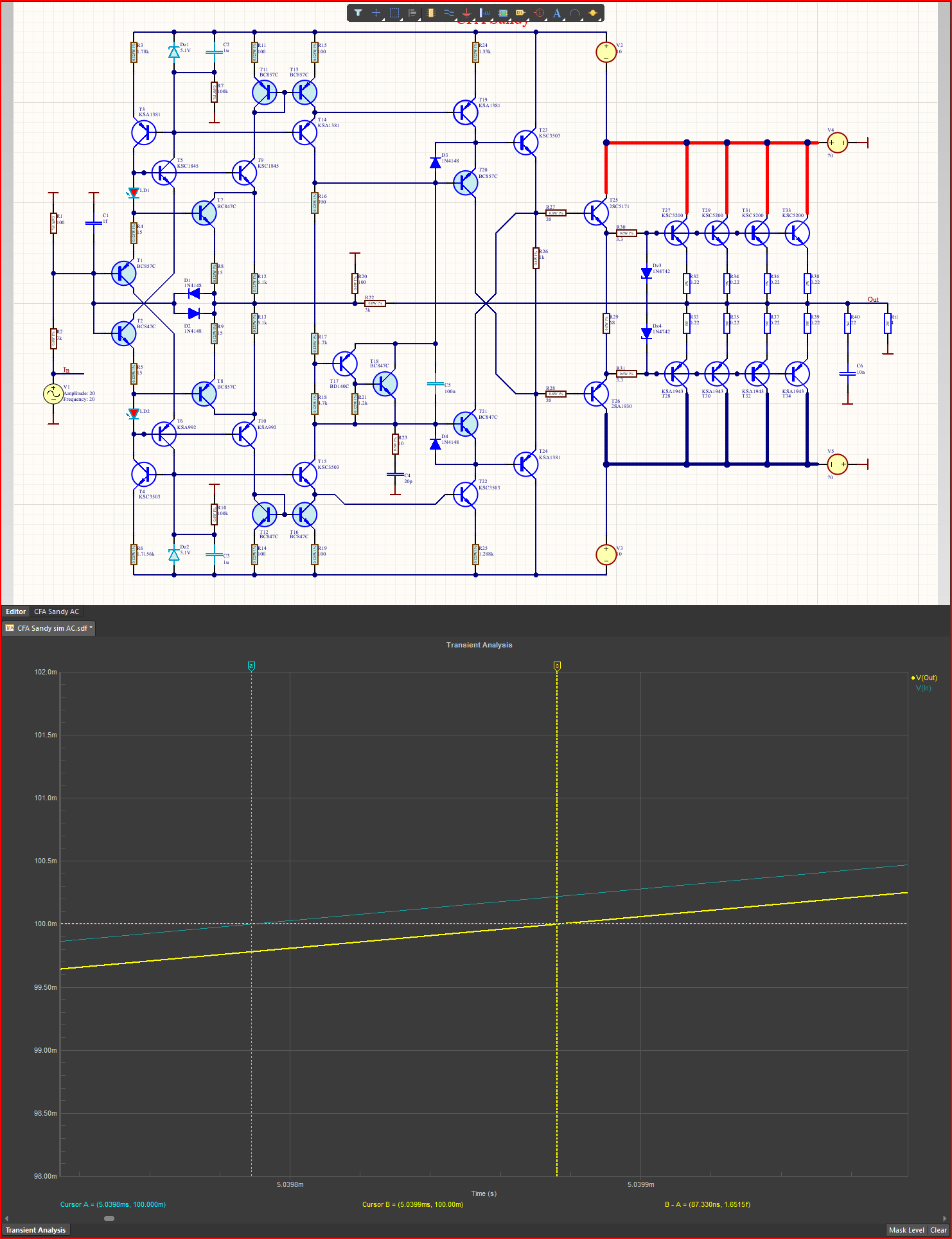Open the align objects tool

pos(412,13)
